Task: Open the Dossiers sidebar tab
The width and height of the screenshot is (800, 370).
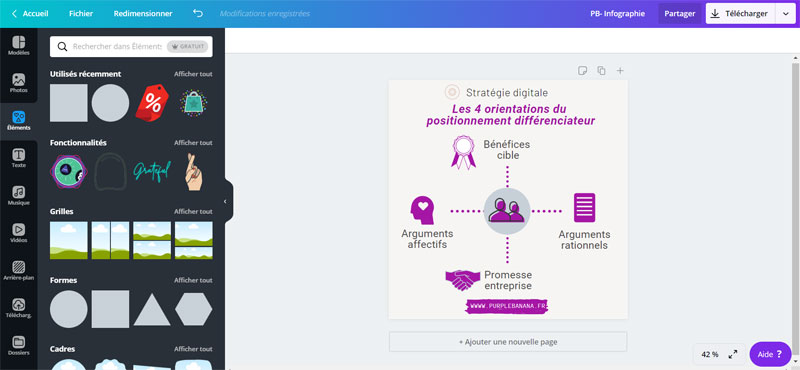Action: [18, 346]
